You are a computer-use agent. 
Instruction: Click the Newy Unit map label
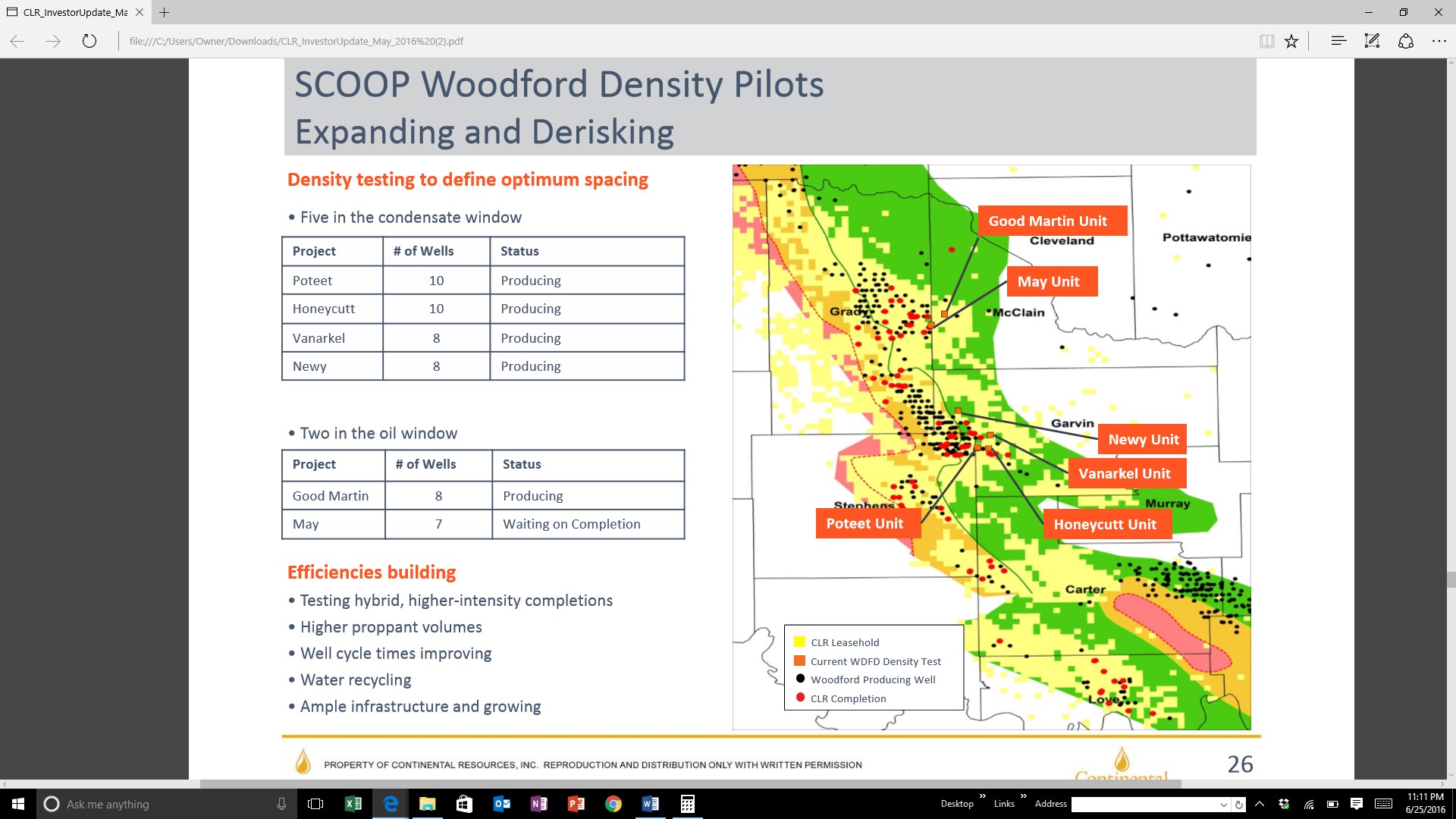pyautogui.click(x=1143, y=439)
